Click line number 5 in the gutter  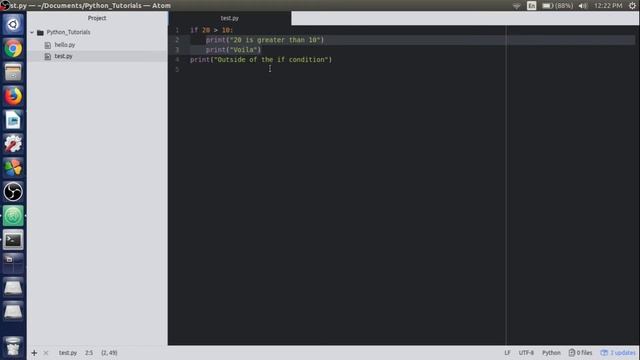pyautogui.click(x=177, y=69)
